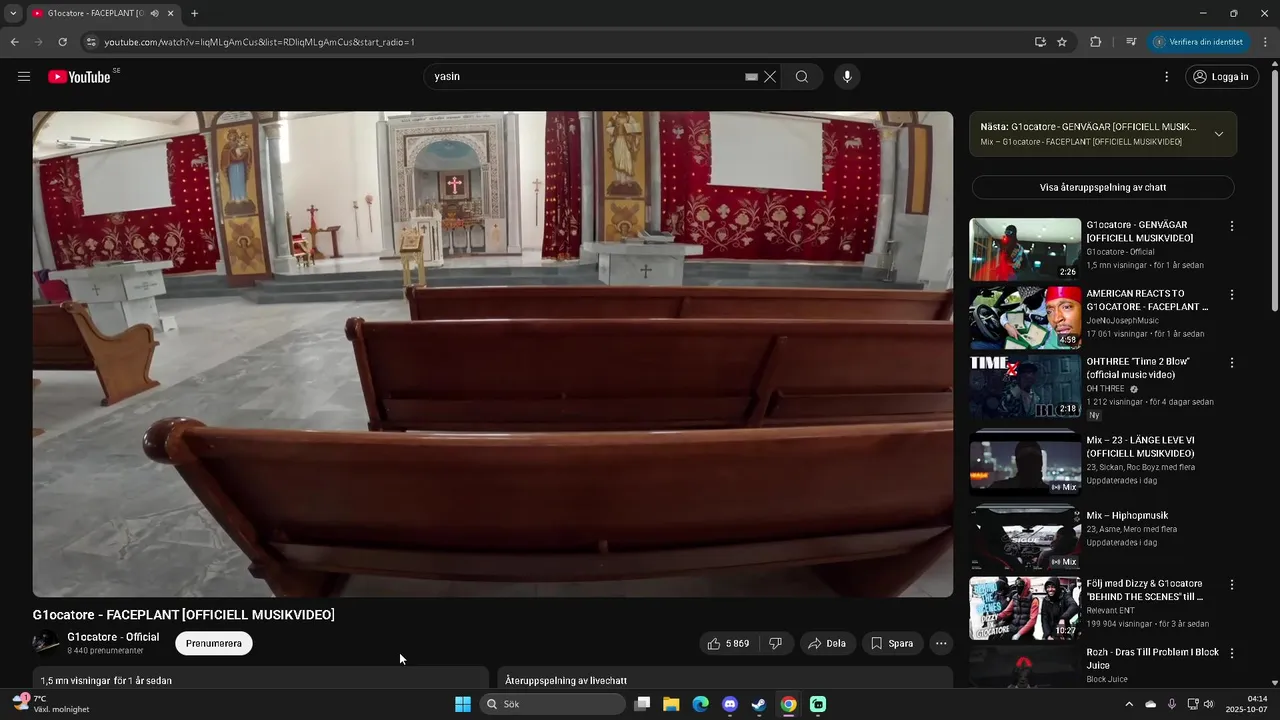The image size is (1280, 720).
Task: Click the browser address bar URL
Action: pyautogui.click(x=260, y=42)
